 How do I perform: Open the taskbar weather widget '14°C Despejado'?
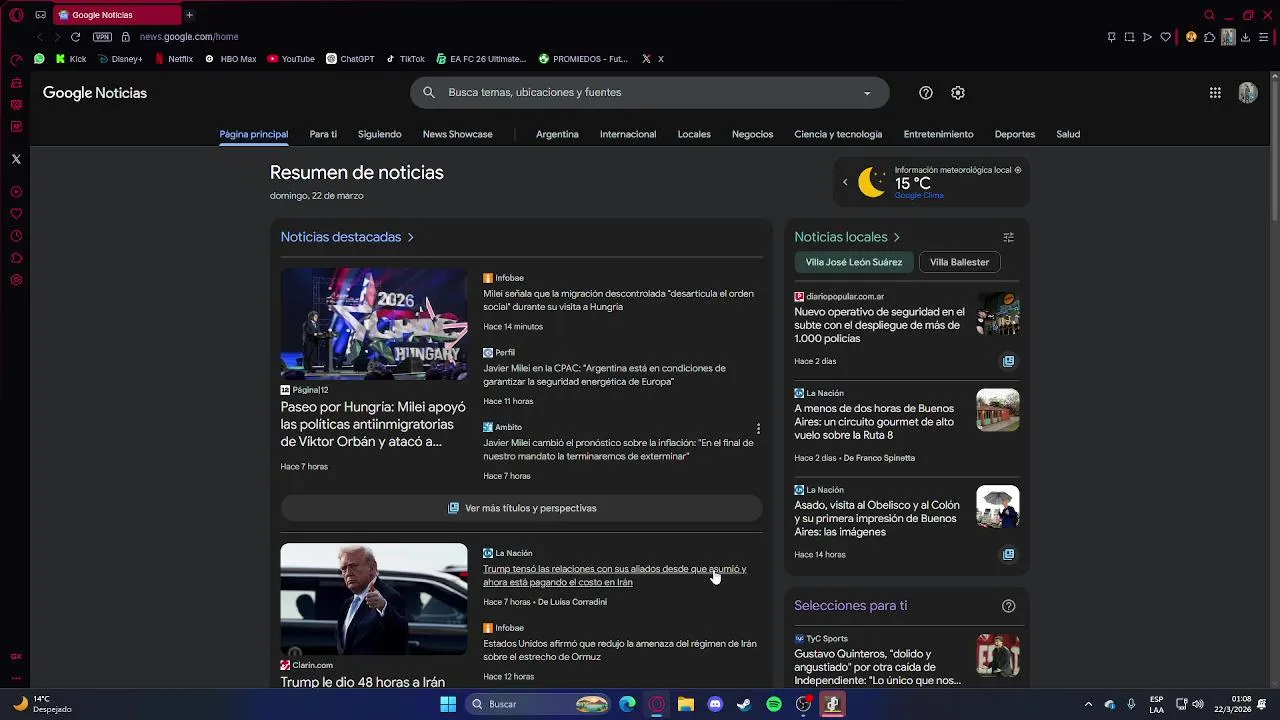[42, 704]
